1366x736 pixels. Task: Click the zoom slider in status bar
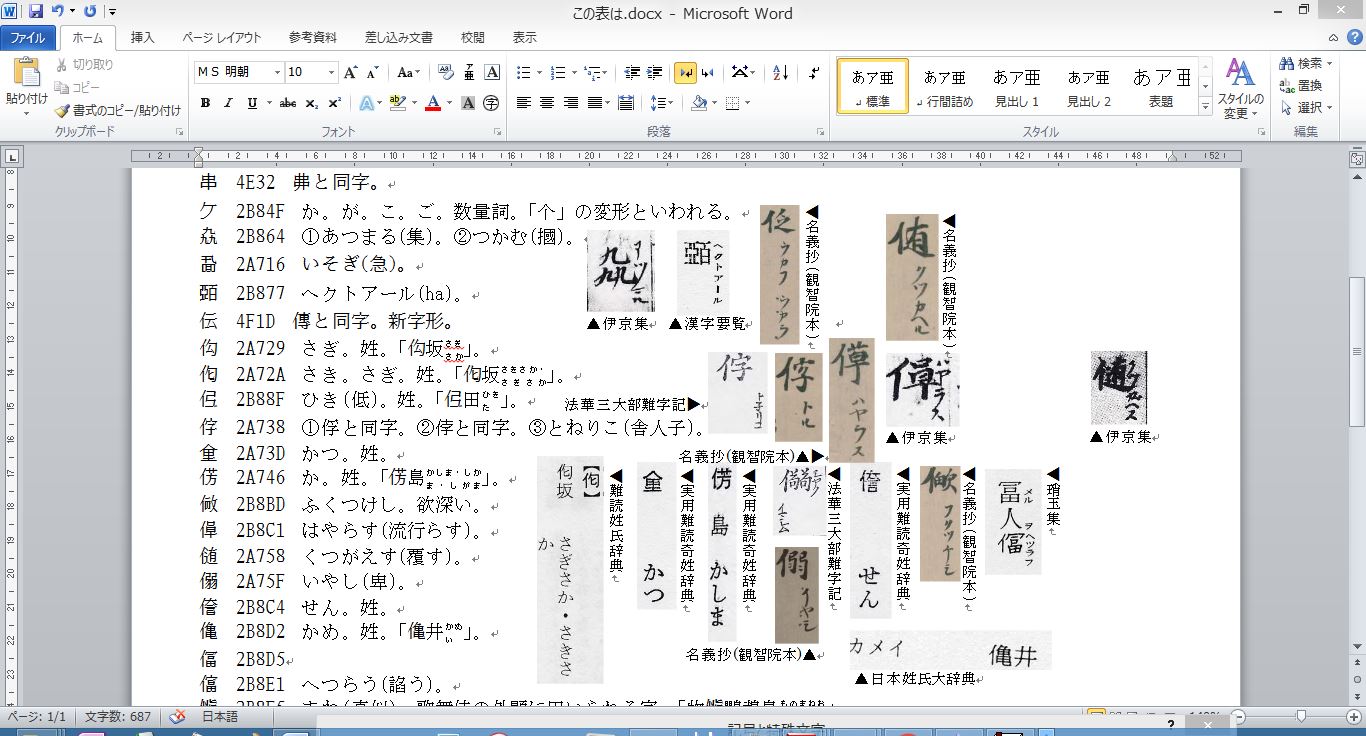tap(1301, 717)
